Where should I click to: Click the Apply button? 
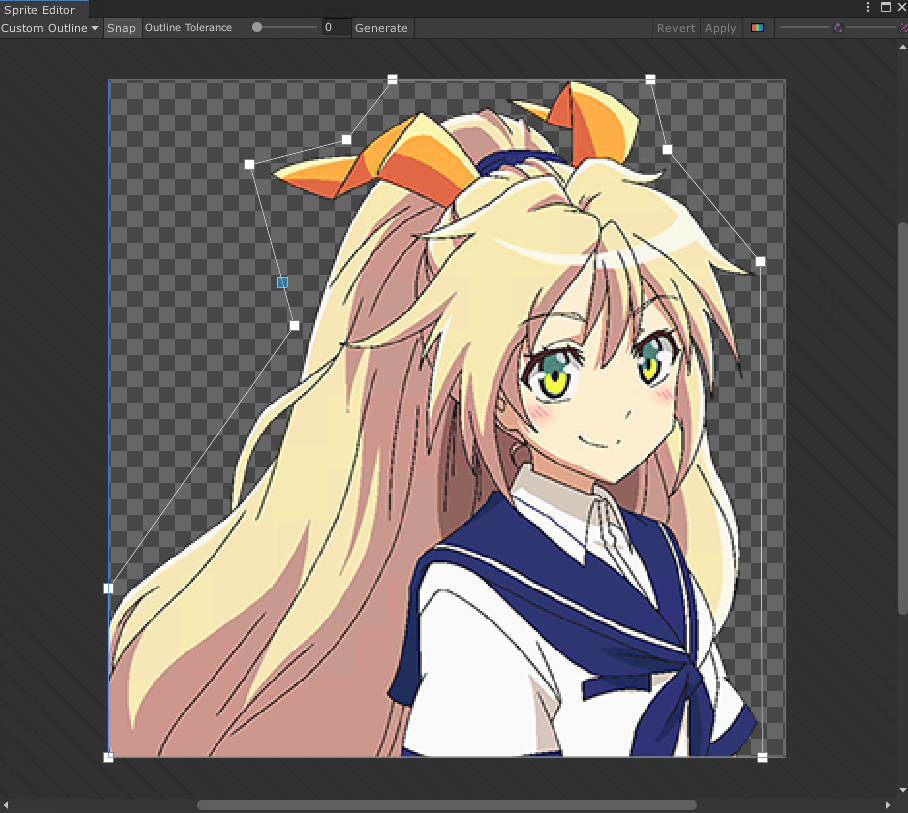[x=720, y=28]
